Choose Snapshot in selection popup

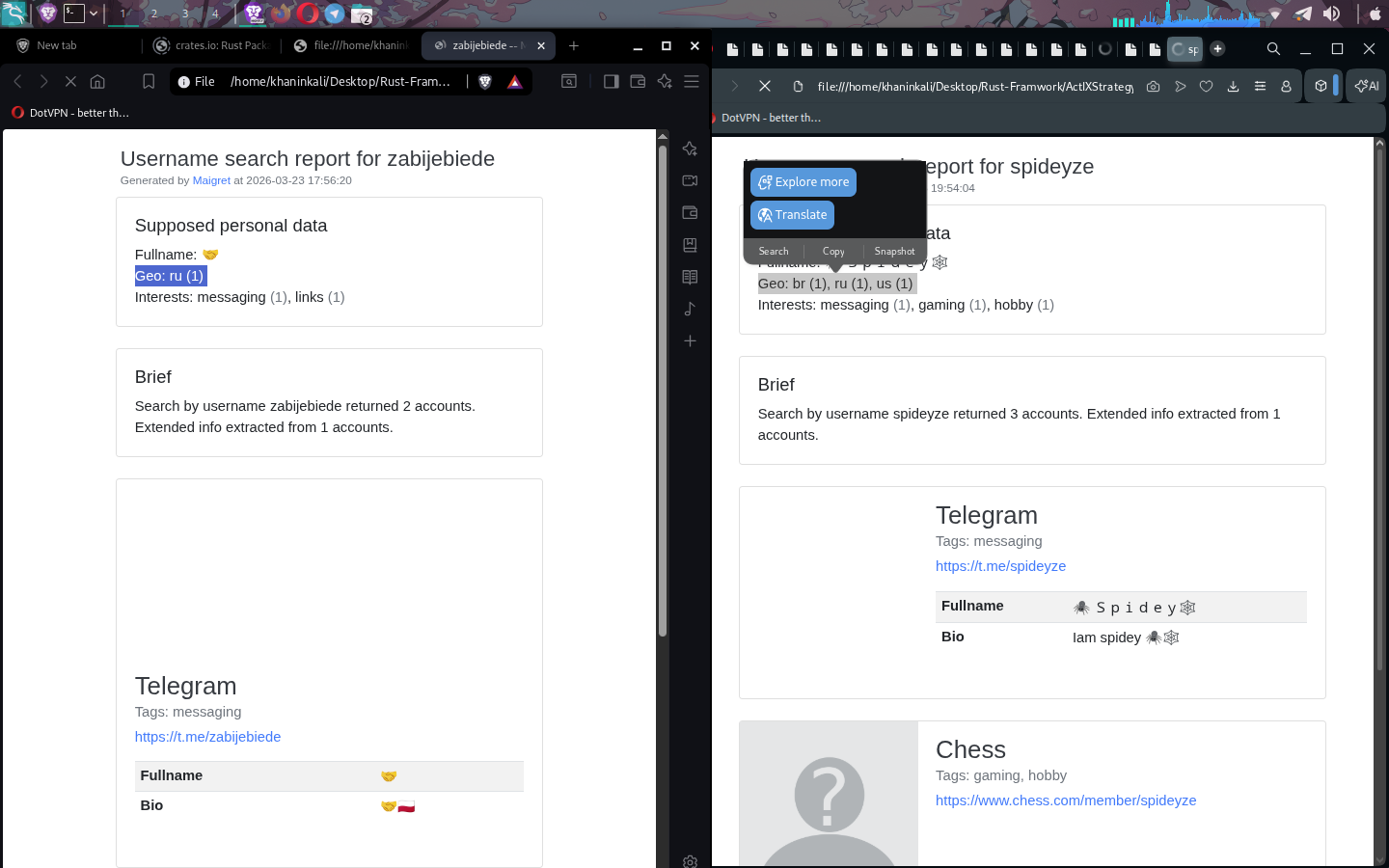click(x=894, y=251)
